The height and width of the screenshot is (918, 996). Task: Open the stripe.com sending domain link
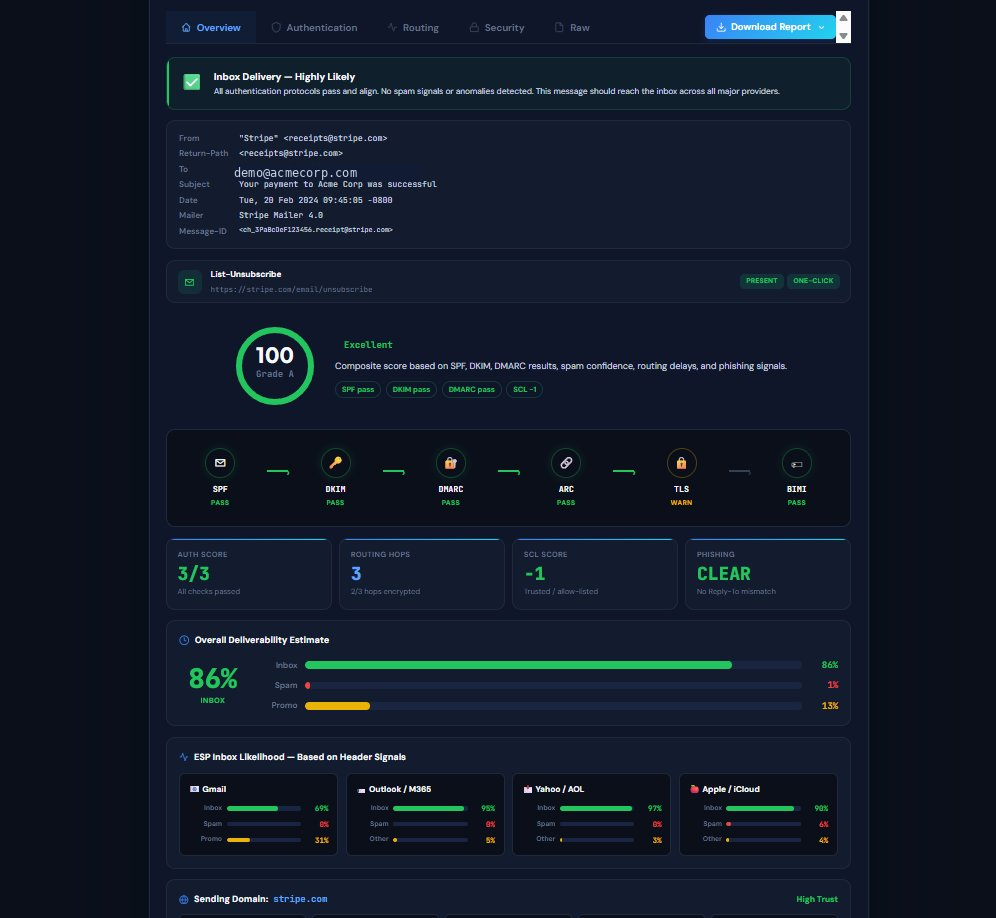point(301,898)
